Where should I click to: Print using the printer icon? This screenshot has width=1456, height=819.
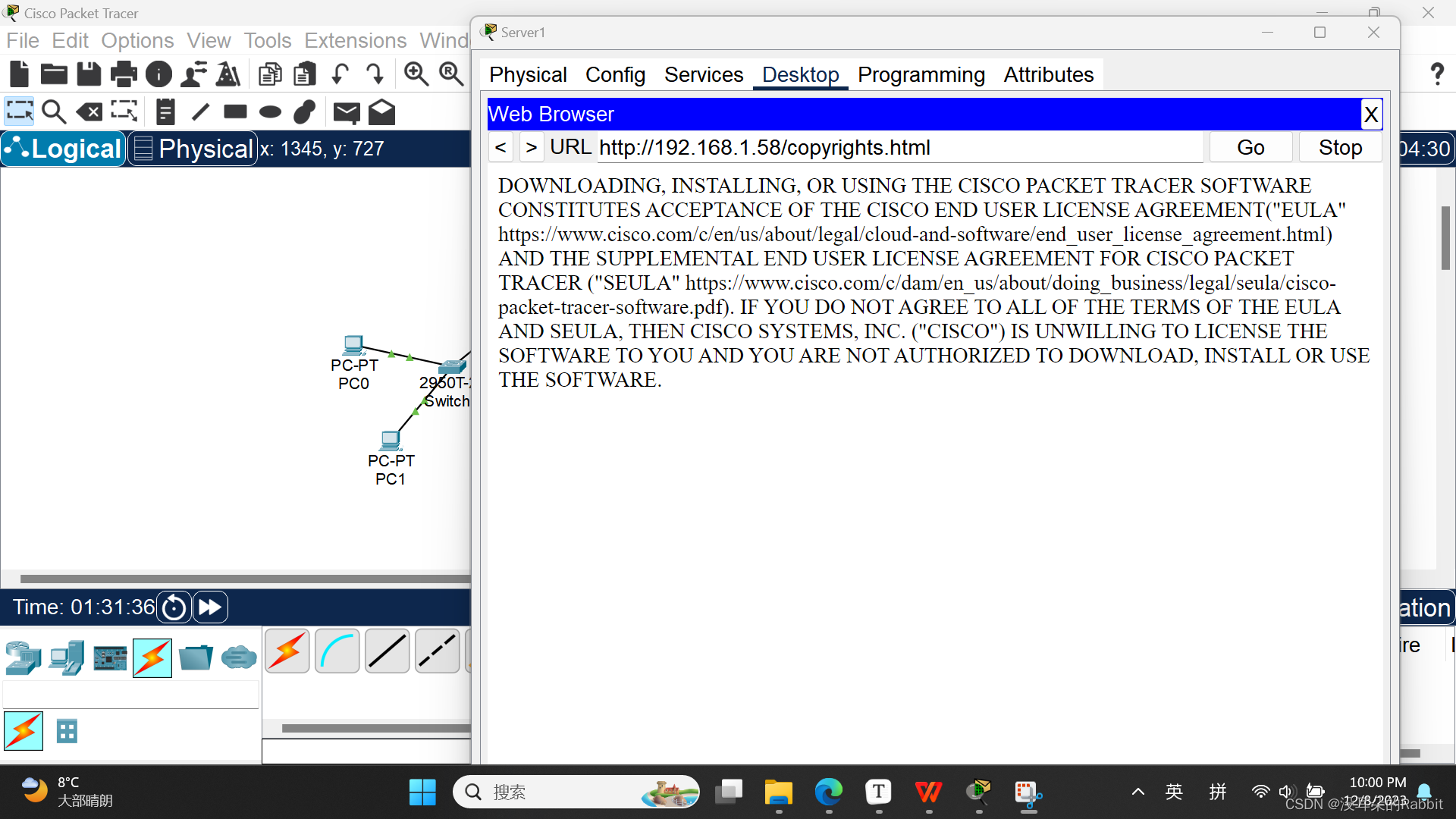(124, 74)
